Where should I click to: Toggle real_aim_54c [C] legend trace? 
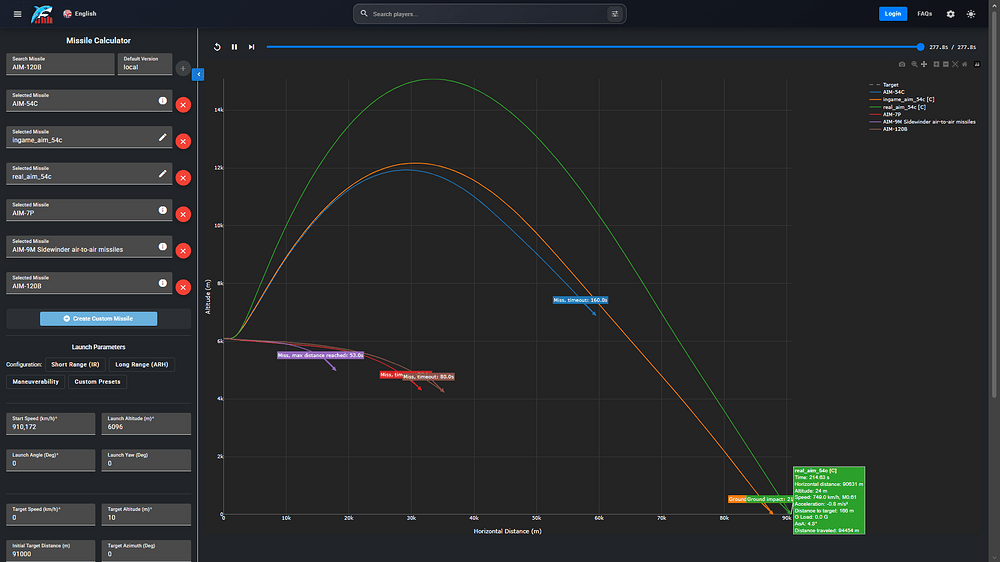(x=897, y=107)
